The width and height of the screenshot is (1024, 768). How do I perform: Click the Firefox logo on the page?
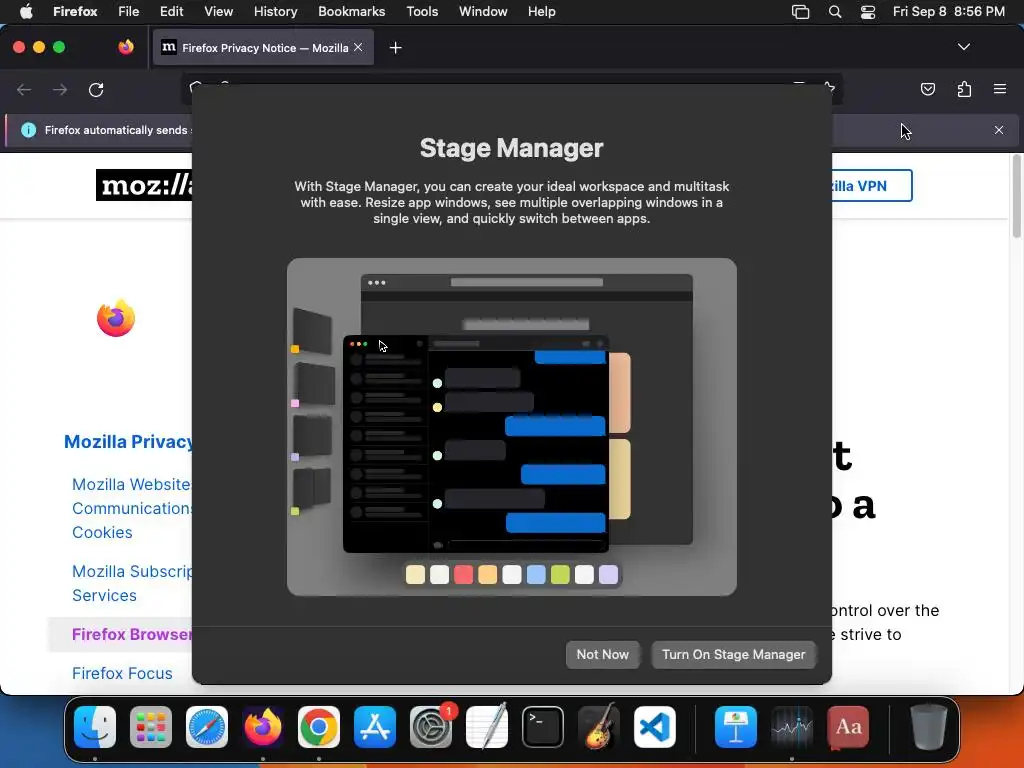[116, 318]
